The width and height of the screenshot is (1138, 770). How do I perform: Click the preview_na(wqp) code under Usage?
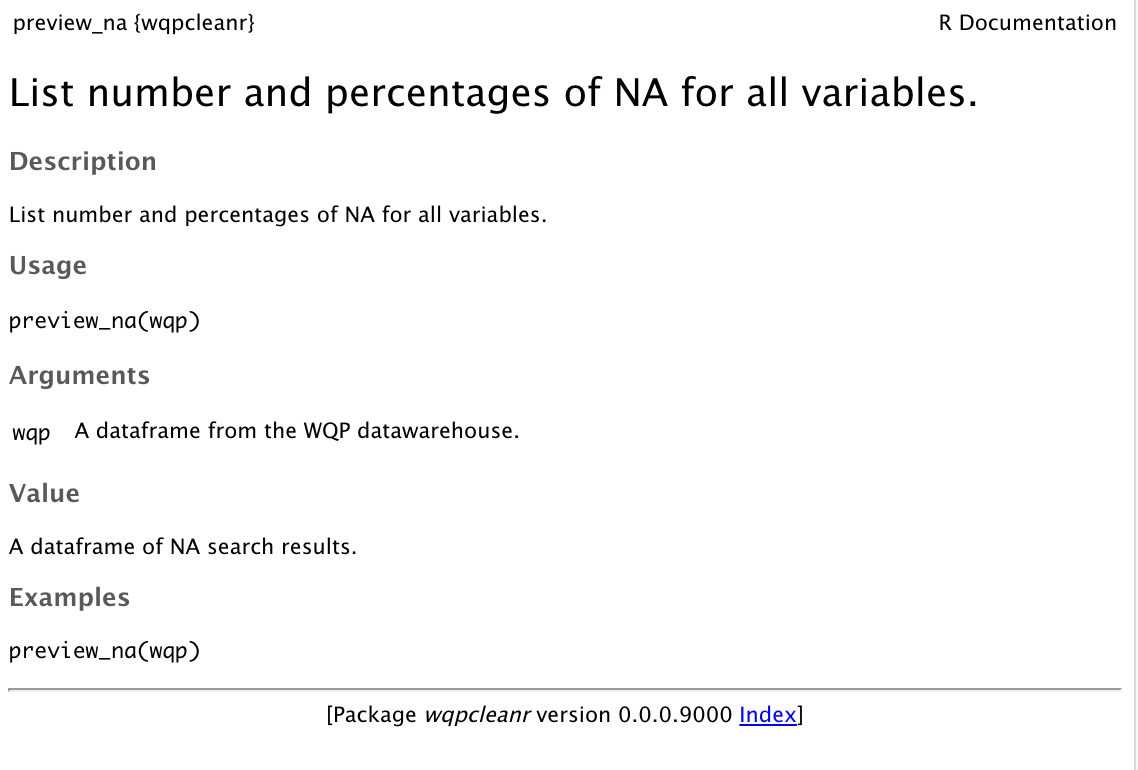[x=104, y=321]
